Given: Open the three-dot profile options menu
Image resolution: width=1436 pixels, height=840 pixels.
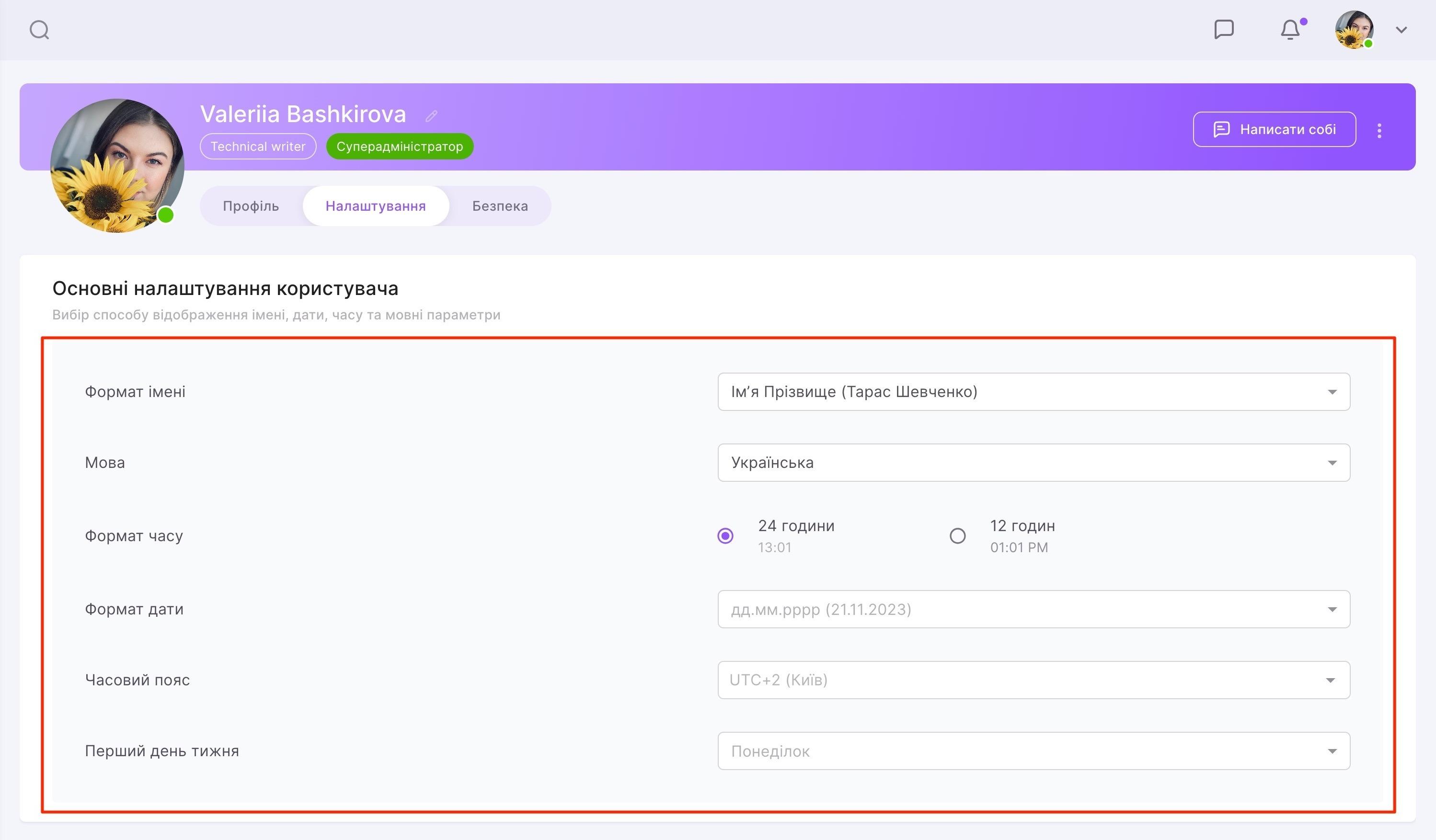Looking at the screenshot, I should click(x=1379, y=130).
